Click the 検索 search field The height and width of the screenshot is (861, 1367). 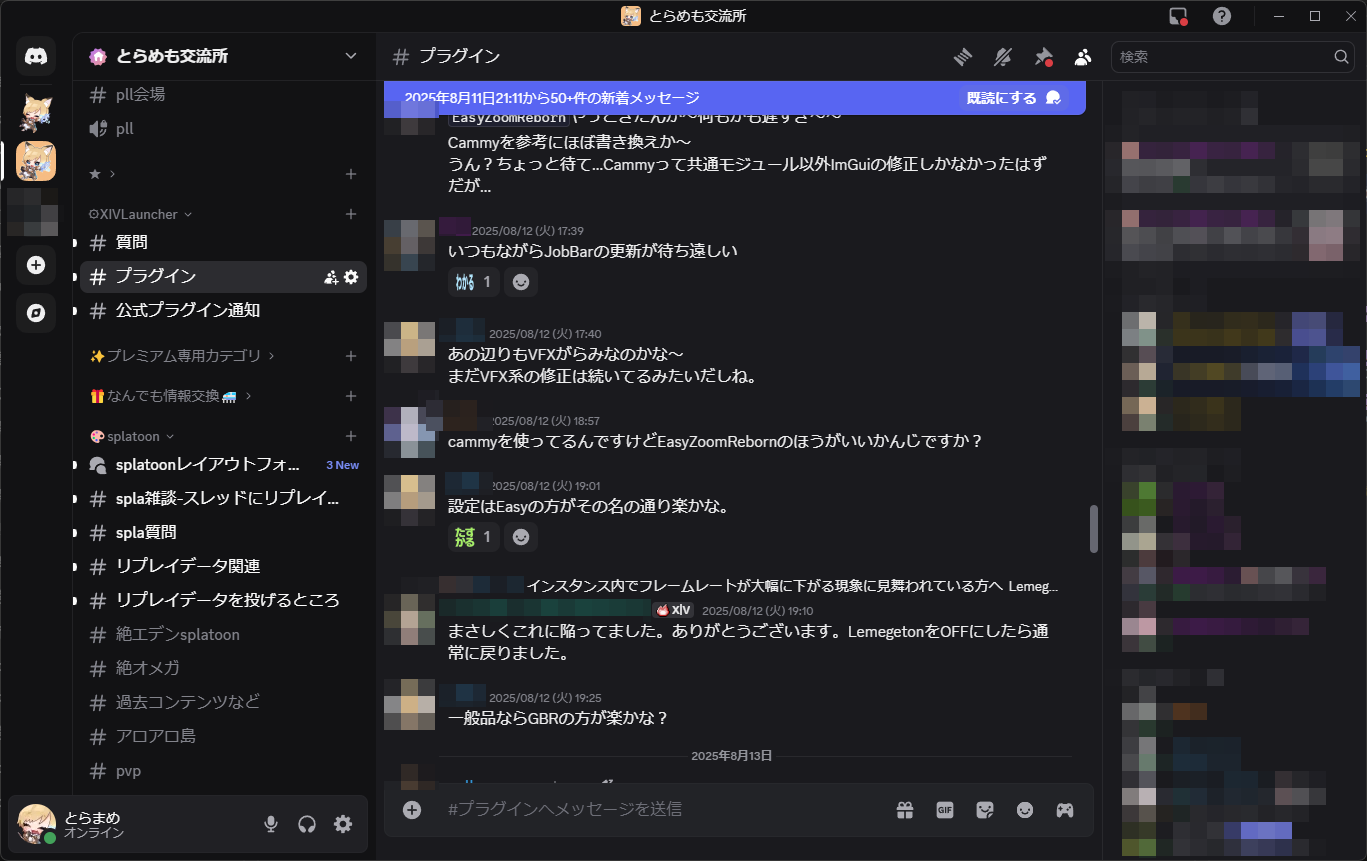coord(1233,57)
